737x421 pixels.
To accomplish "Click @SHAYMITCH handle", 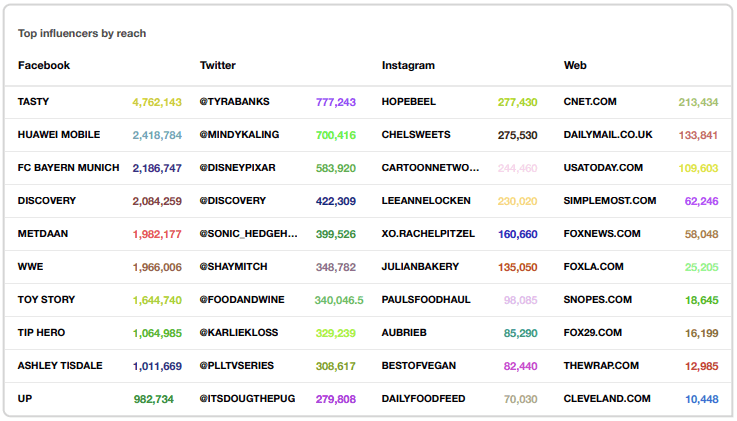I will tap(234, 266).
